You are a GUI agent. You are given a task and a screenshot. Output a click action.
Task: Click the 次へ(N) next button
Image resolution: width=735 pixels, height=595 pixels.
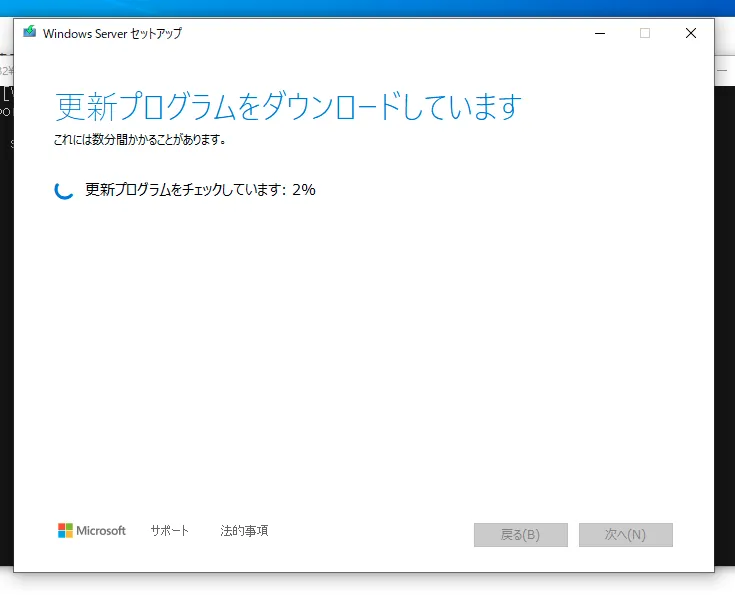point(626,535)
